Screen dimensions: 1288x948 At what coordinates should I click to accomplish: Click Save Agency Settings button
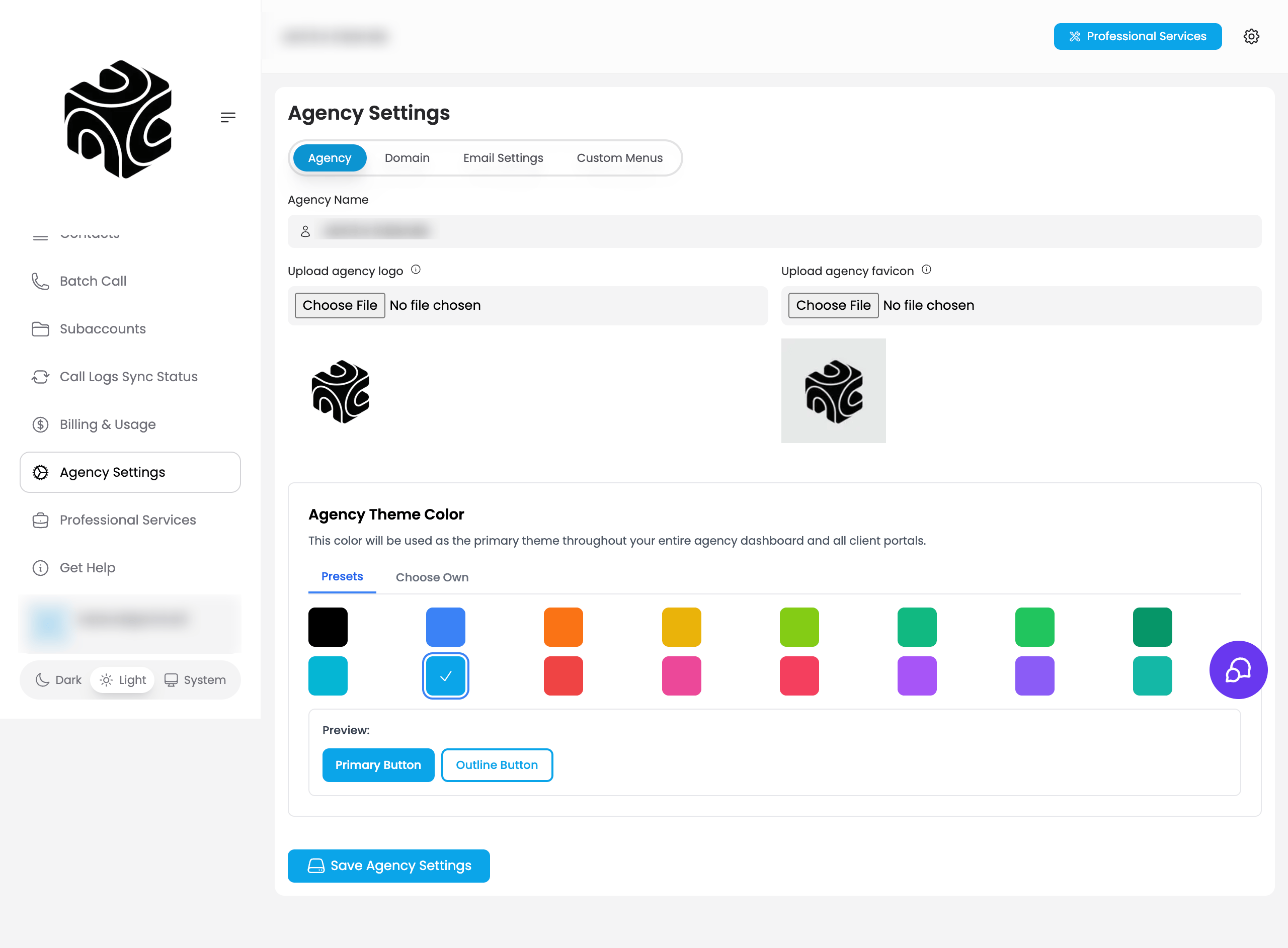pos(388,866)
